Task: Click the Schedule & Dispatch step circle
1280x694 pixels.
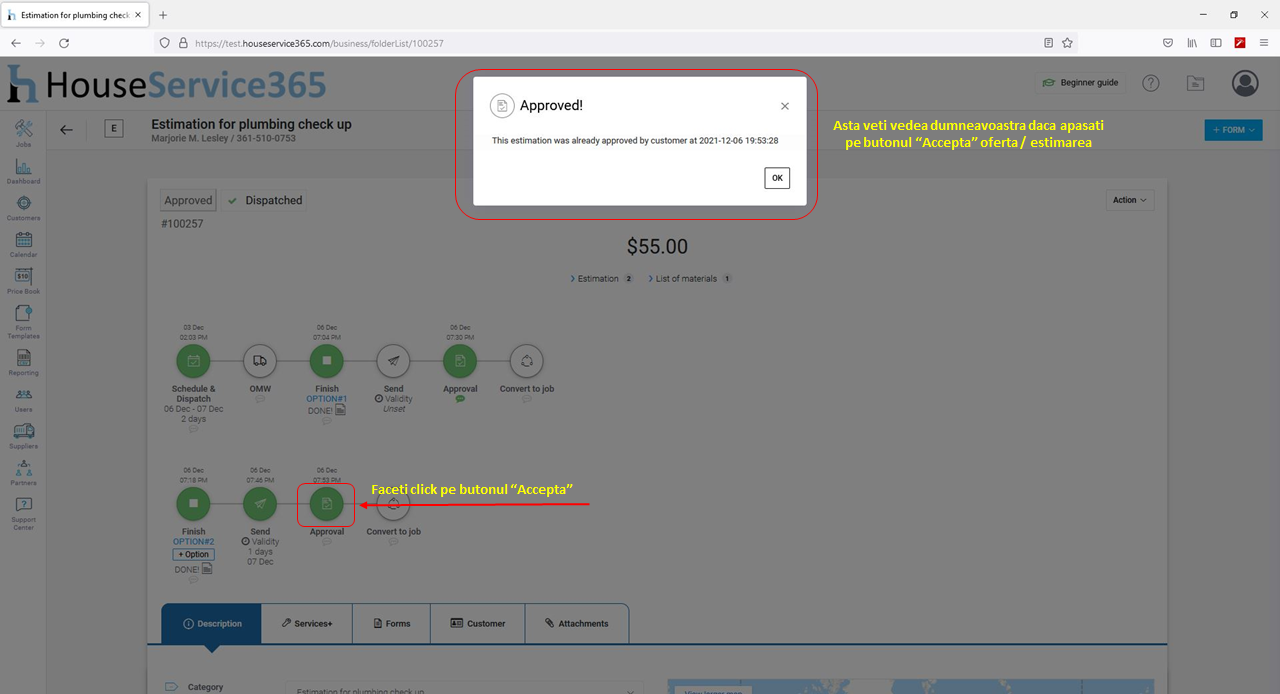Action: pos(193,361)
